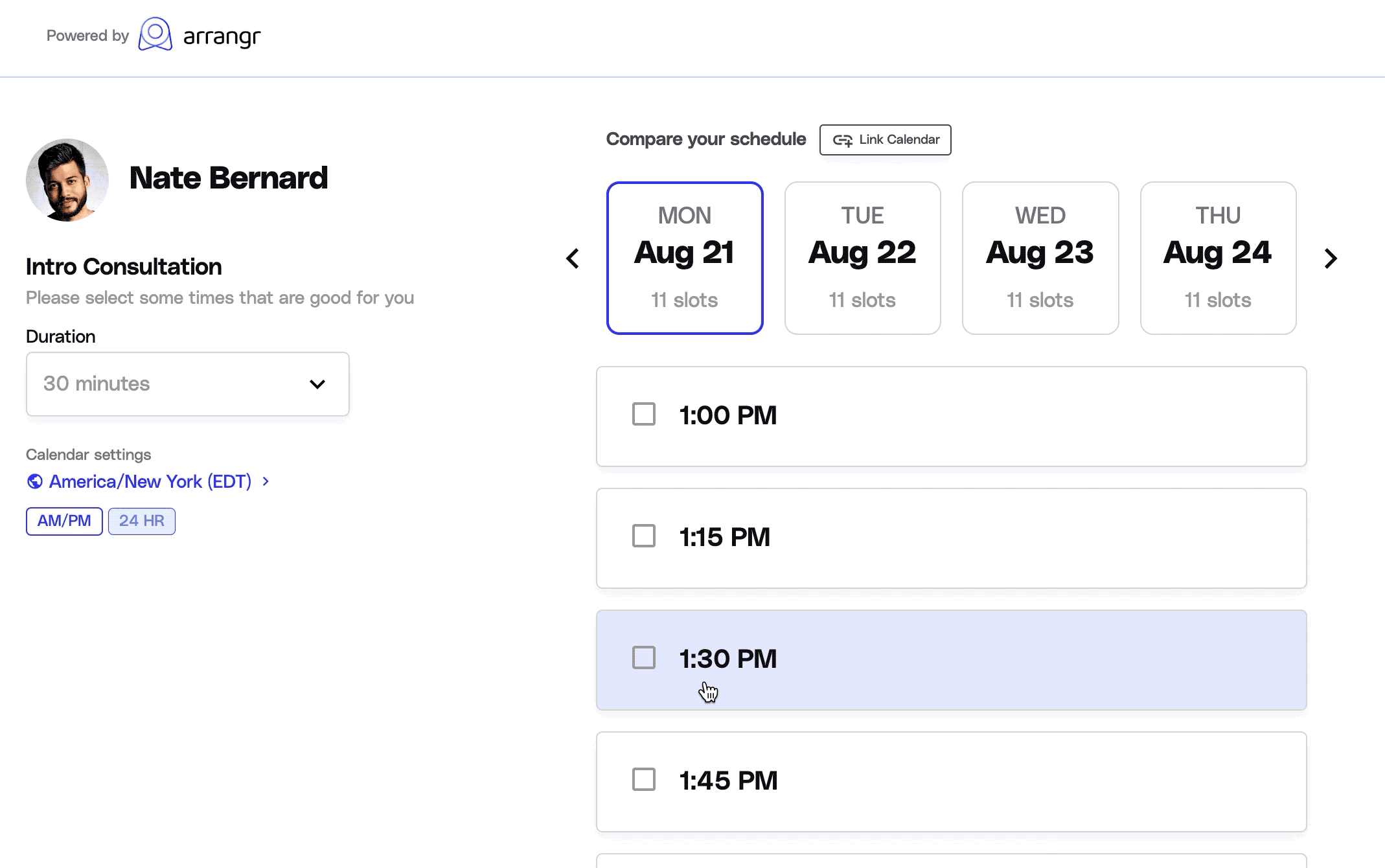Click Nate Bernard's profile photo
The height and width of the screenshot is (868, 1385).
click(x=67, y=180)
